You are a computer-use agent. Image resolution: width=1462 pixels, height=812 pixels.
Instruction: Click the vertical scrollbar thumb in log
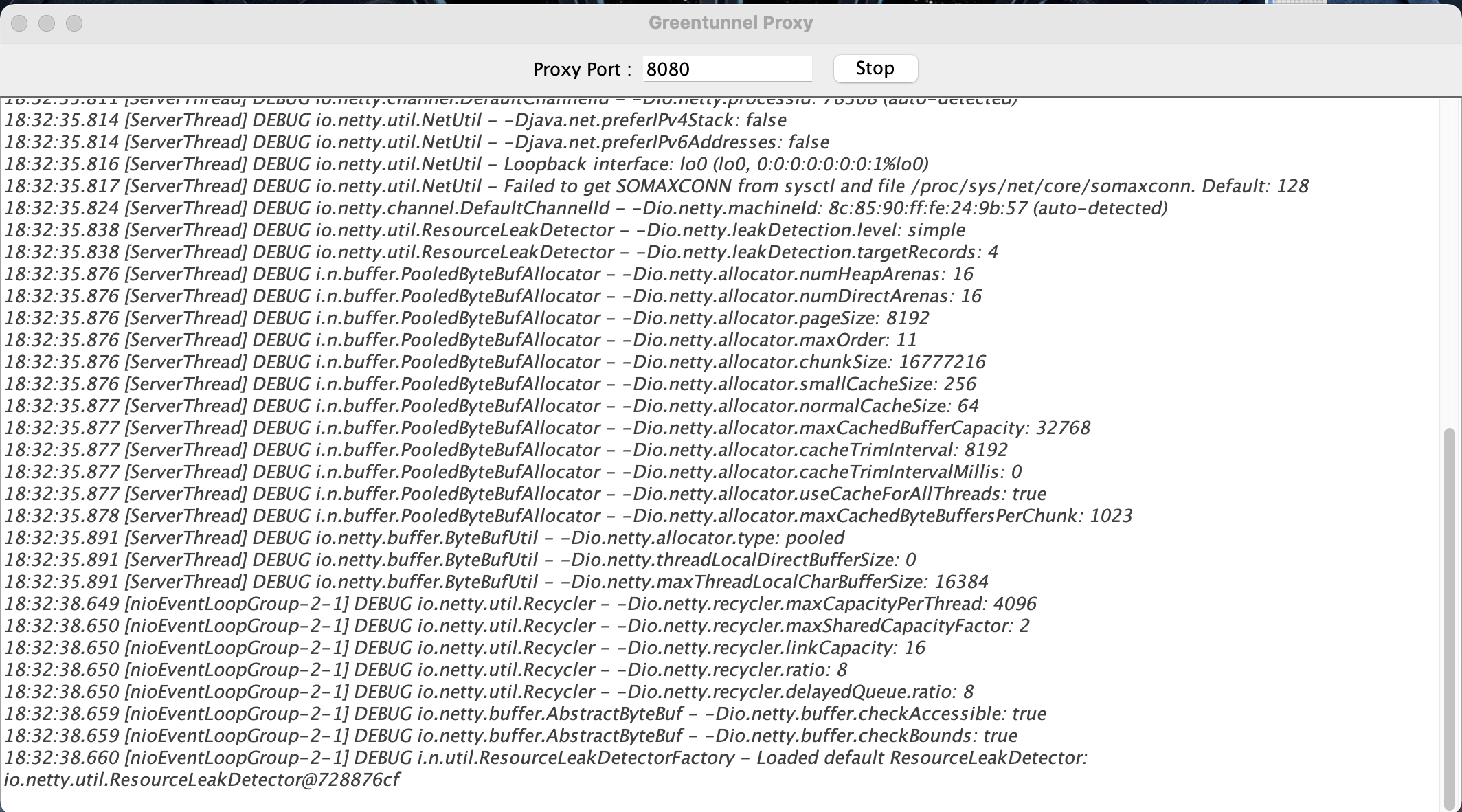(1450, 618)
